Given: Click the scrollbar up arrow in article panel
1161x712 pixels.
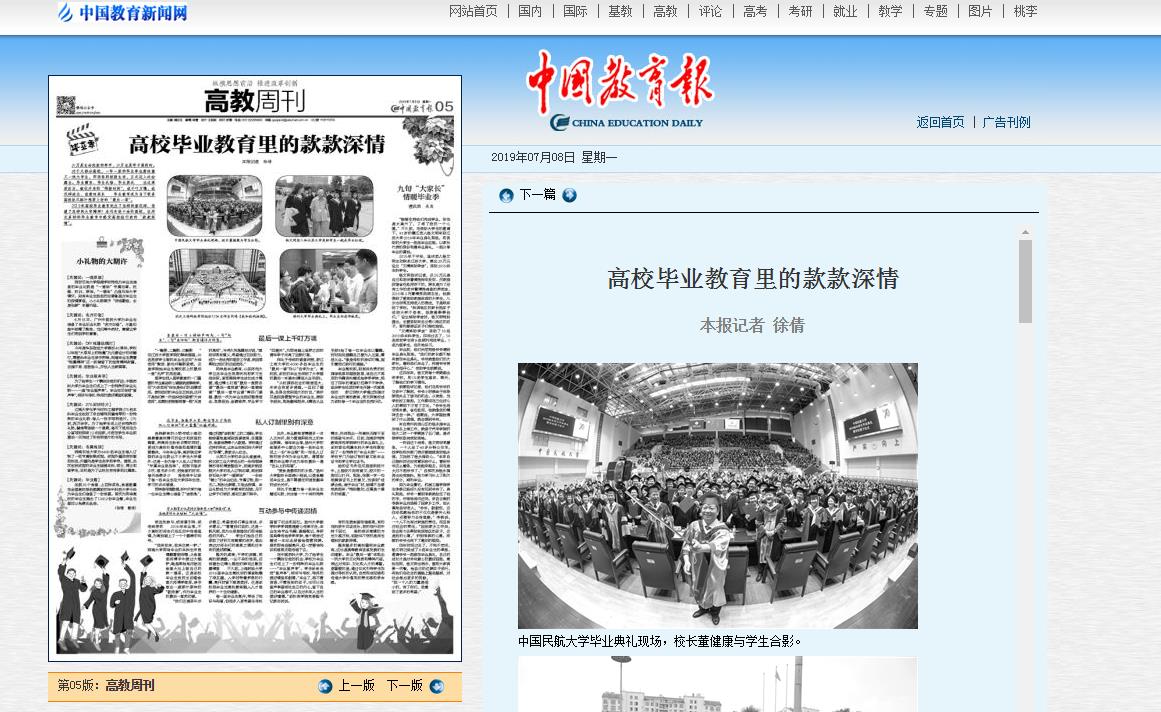Looking at the screenshot, I should (1025, 232).
